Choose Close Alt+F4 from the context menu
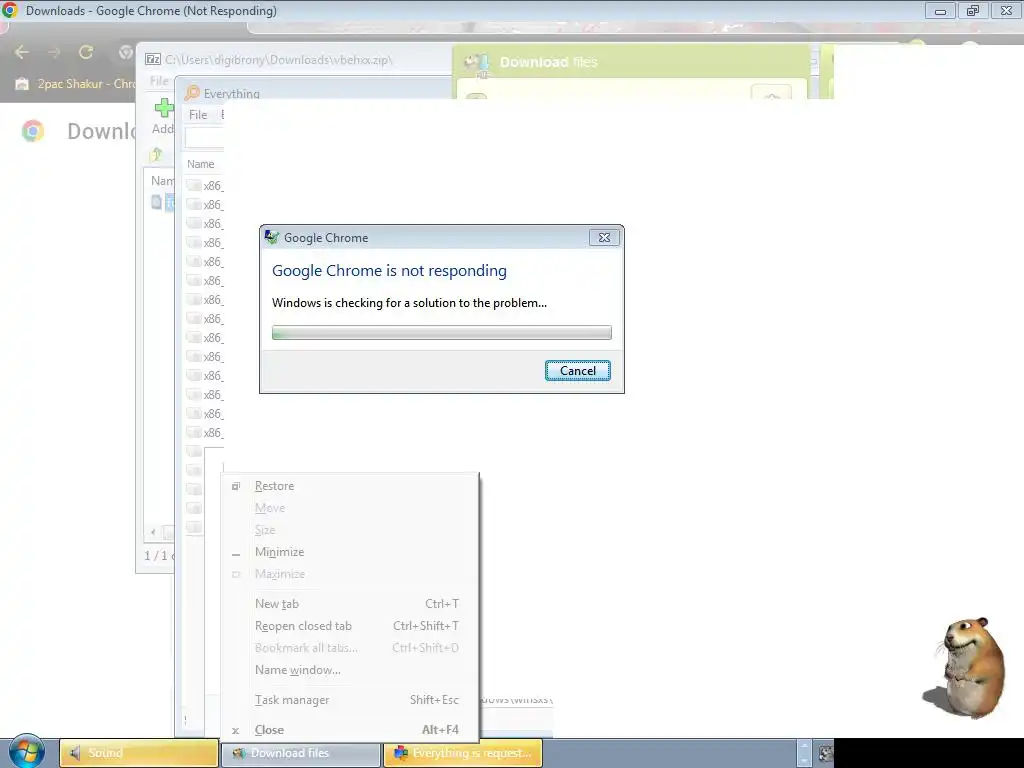The width and height of the screenshot is (1024, 768). pos(350,730)
